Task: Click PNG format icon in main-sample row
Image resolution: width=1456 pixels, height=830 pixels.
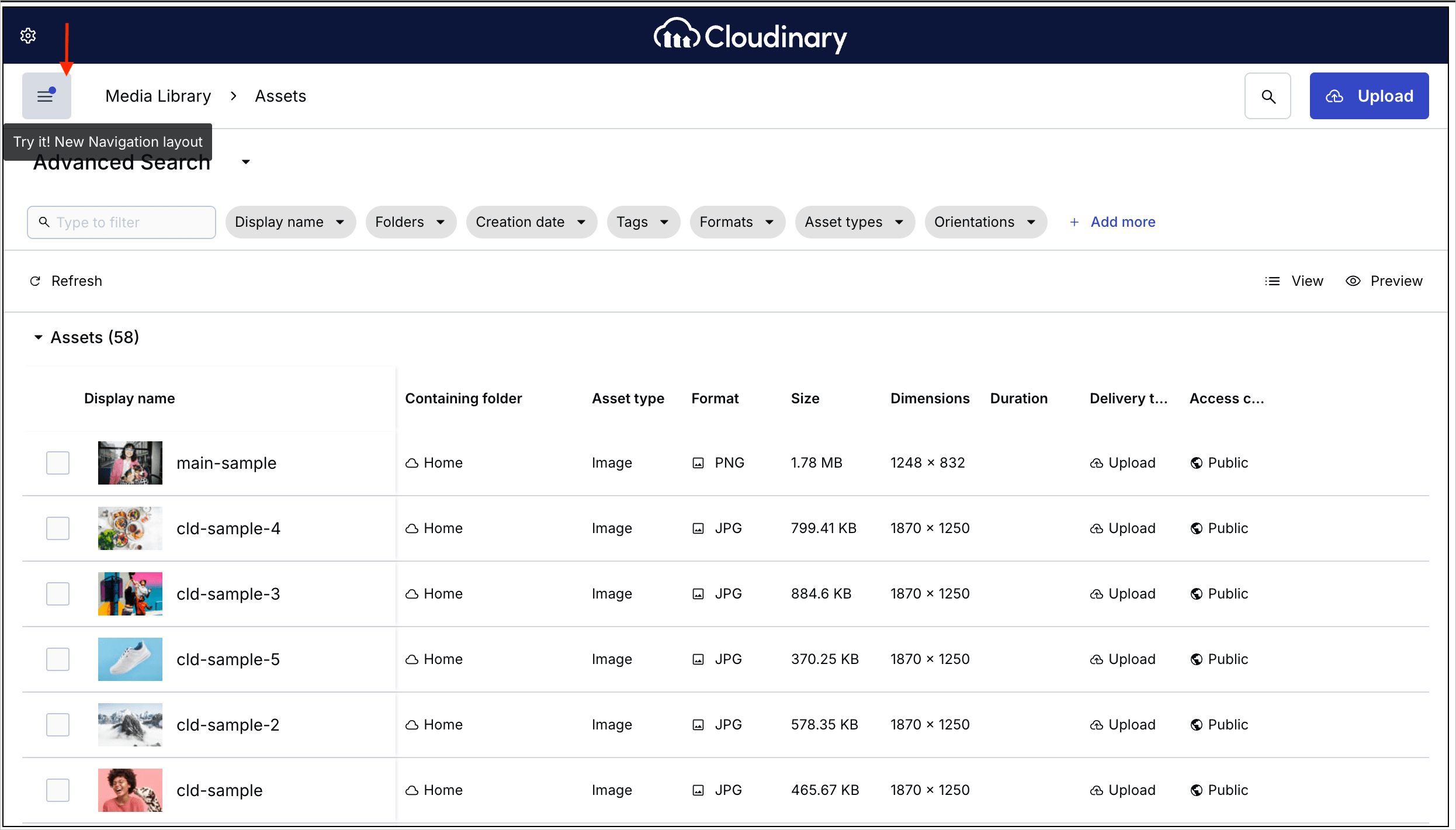Action: click(x=698, y=463)
